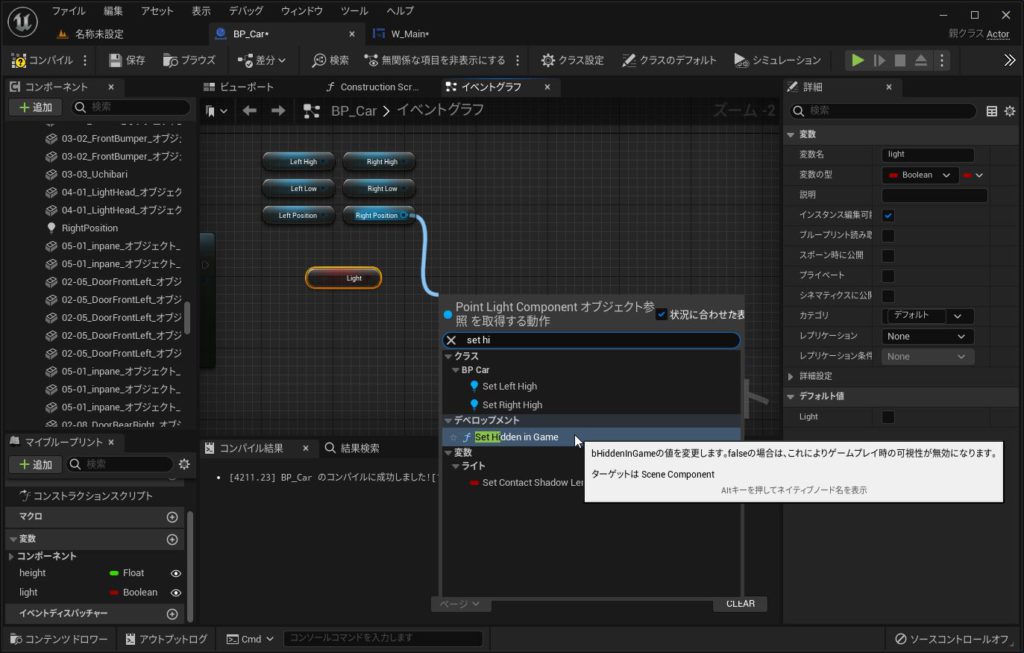Image resolution: width=1024 pixels, height=653 pixels.
Task: Open the variable container type dropdown
Action: click(x=973, y=175)
